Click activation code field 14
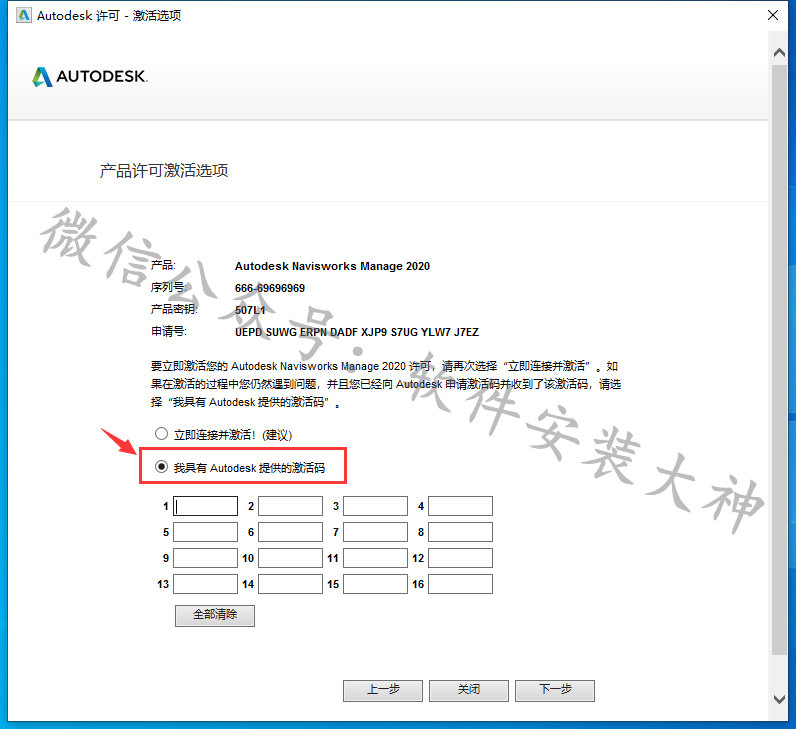 290,584
